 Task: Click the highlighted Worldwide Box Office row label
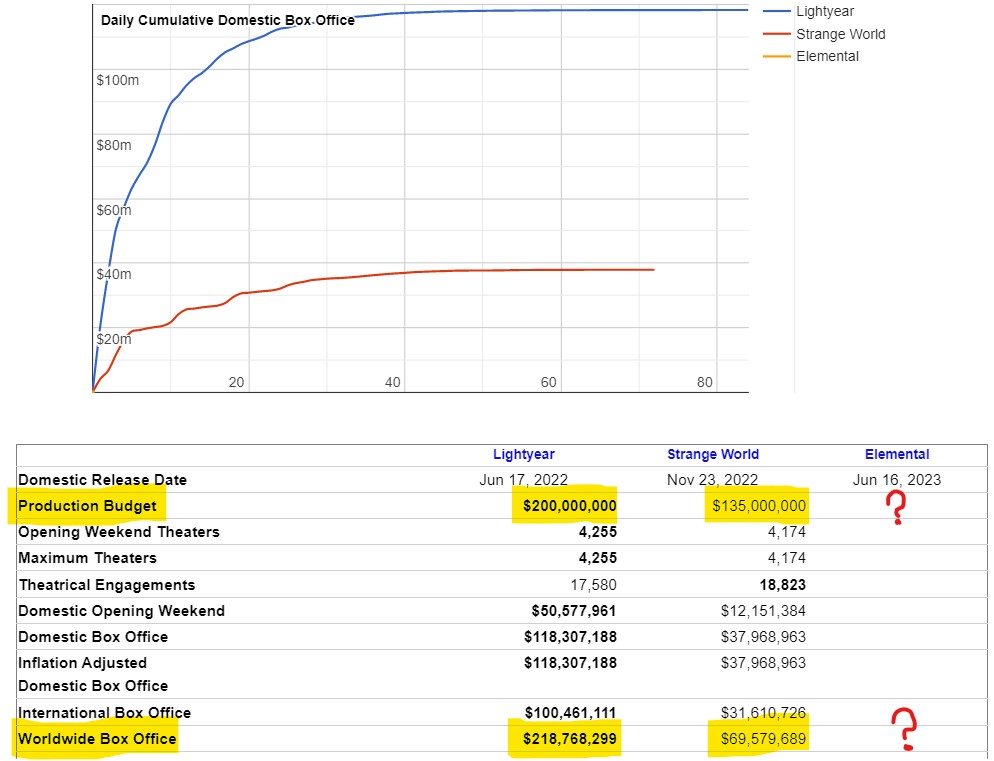tap(97, 739)
